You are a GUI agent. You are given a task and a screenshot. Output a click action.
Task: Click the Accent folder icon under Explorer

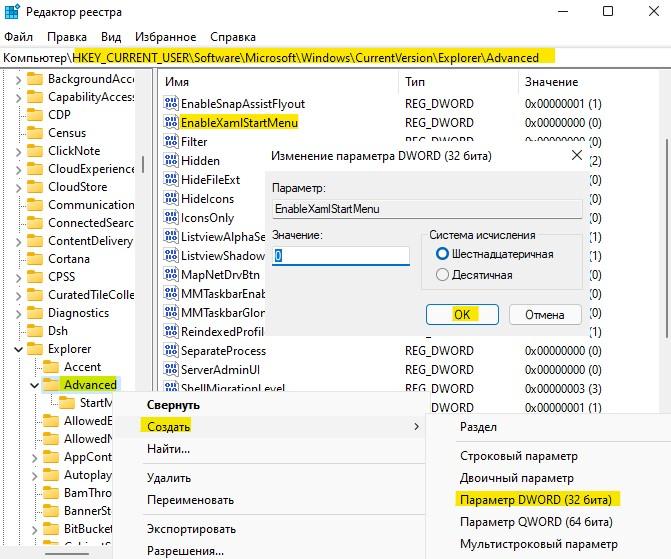pyautogui.click(x=51, y=367)
